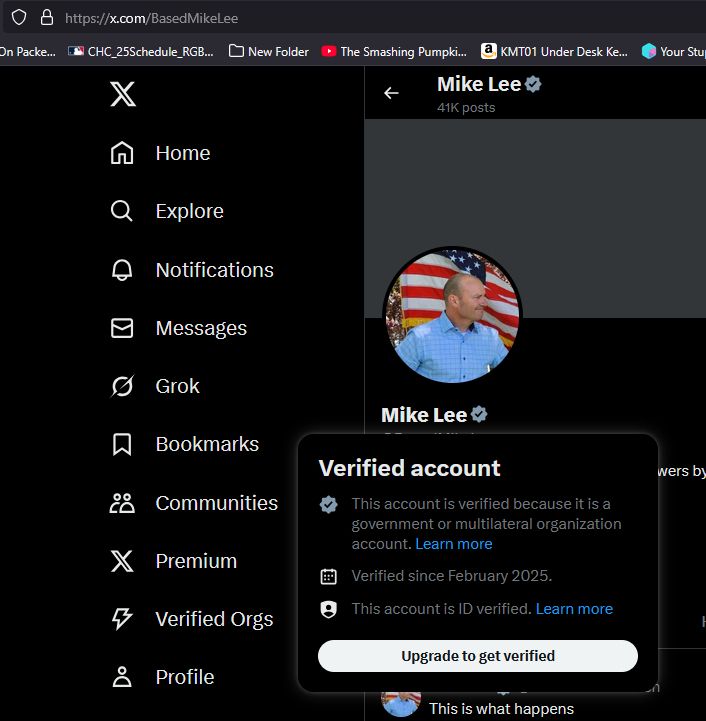Open Bookmarks in the sidebar
Image resolution: width=706 pixels, height=721 pixels.
(184, 444)
